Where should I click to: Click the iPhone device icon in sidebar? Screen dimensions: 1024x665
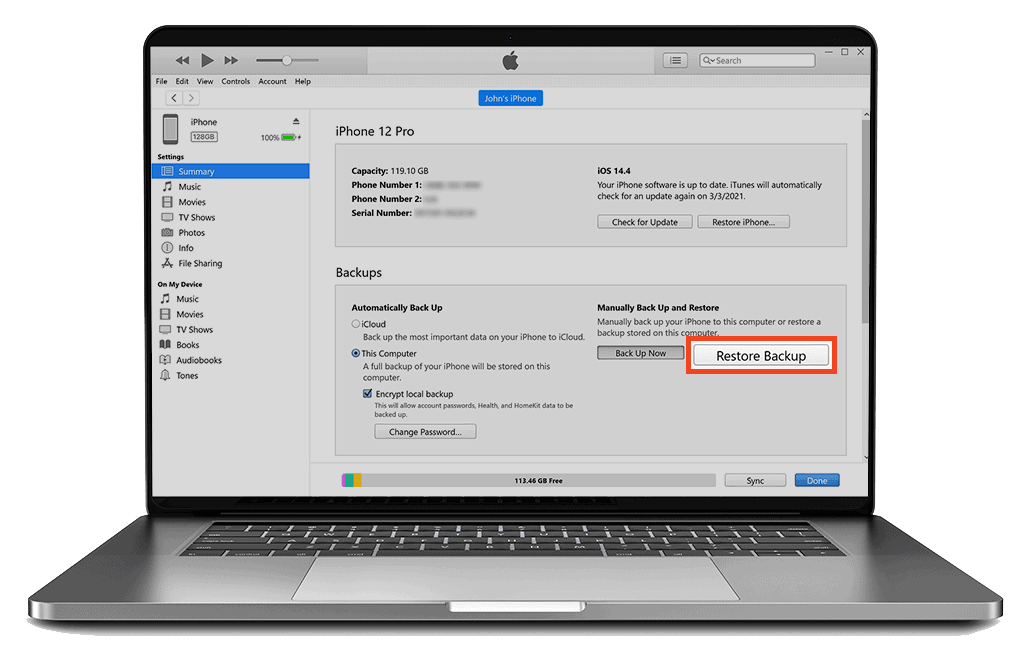click(170, 129)
